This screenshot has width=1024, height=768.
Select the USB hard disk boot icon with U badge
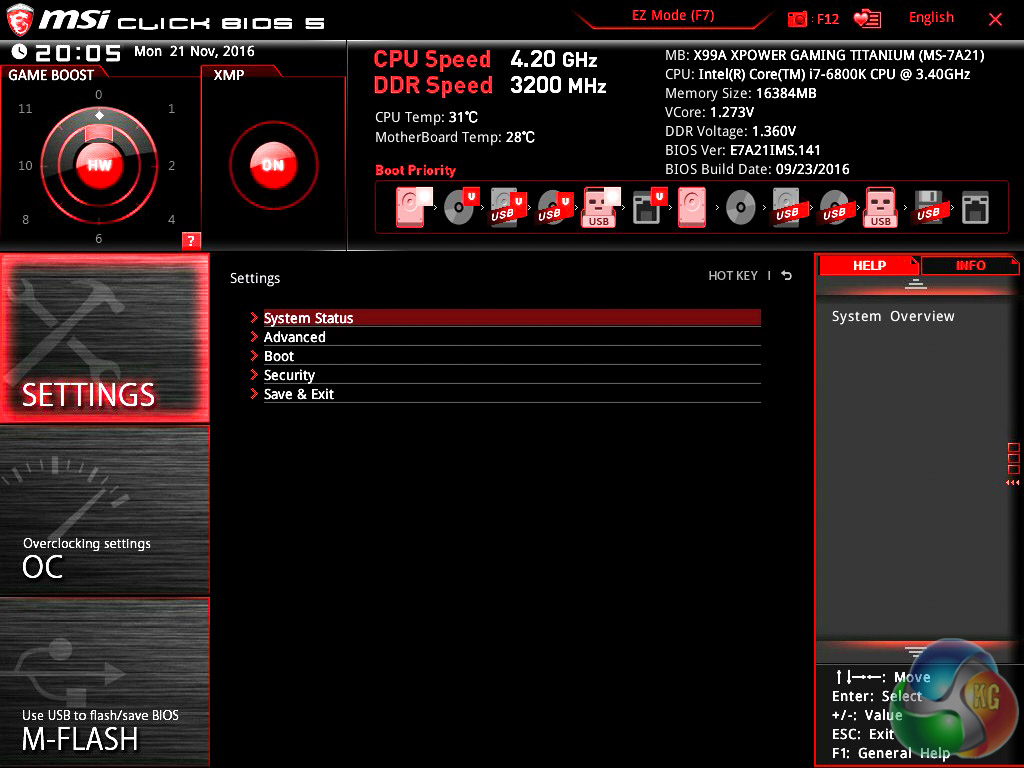508,207
